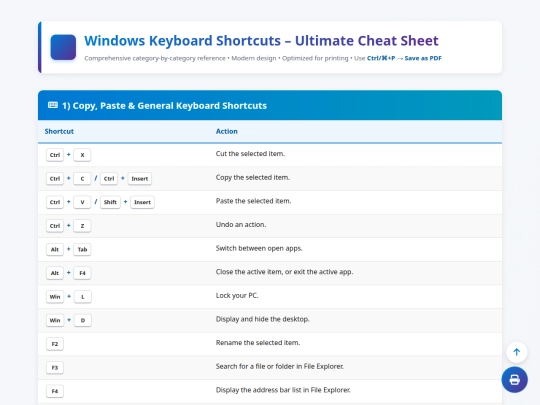Click the Shift key in the paste row
The image size is (540, 405).
tap(110, 202)
